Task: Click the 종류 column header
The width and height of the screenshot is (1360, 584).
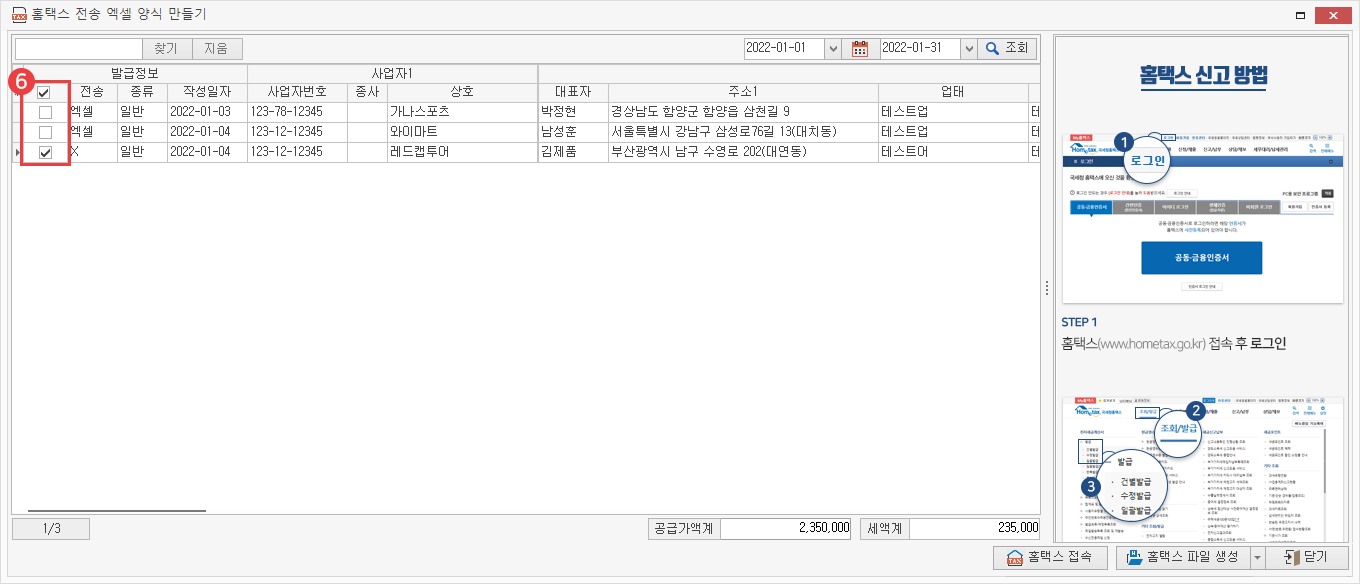Action: 141,92
